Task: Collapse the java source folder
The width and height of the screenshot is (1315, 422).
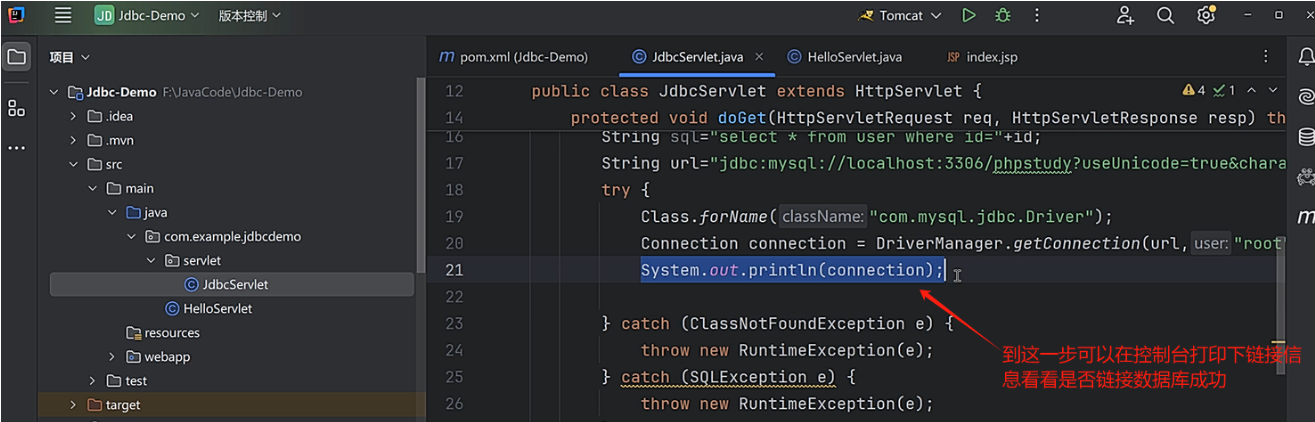Action: coord(112,213)
